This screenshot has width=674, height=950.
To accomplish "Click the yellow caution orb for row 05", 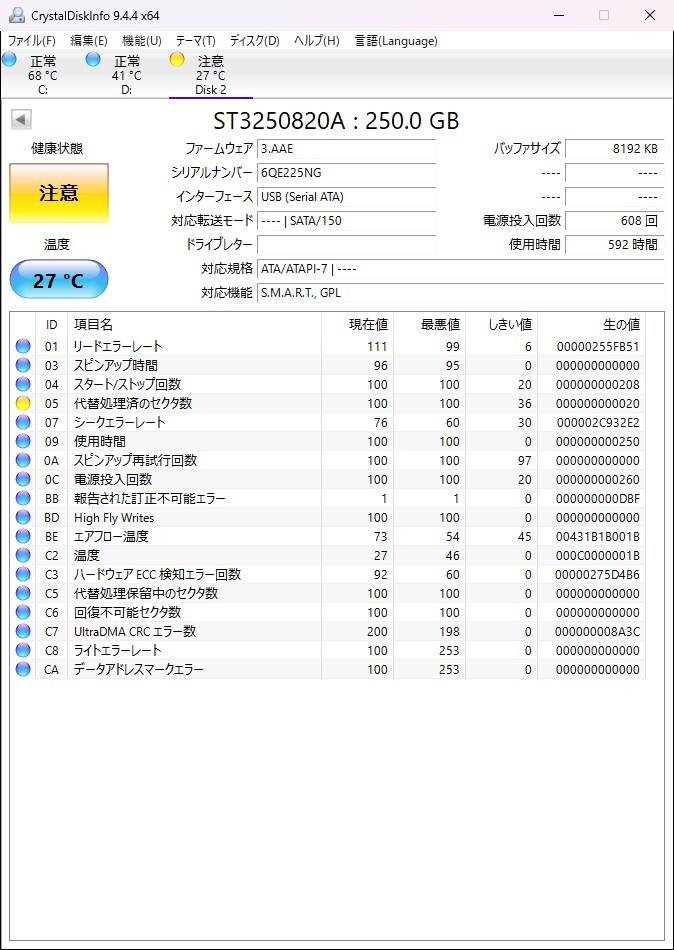I will coord(23,404).
